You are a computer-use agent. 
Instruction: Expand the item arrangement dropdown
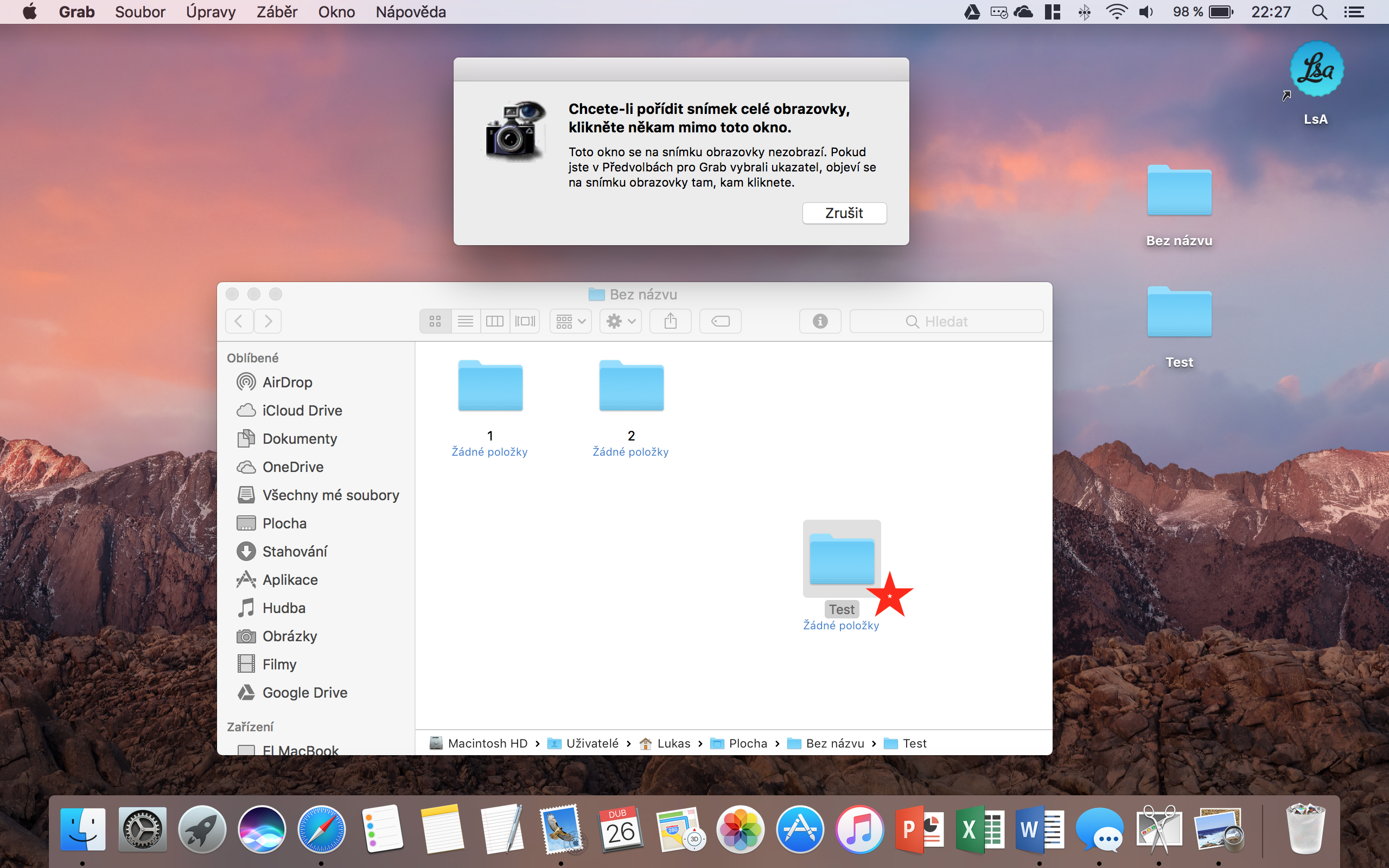tap(571, 321)
